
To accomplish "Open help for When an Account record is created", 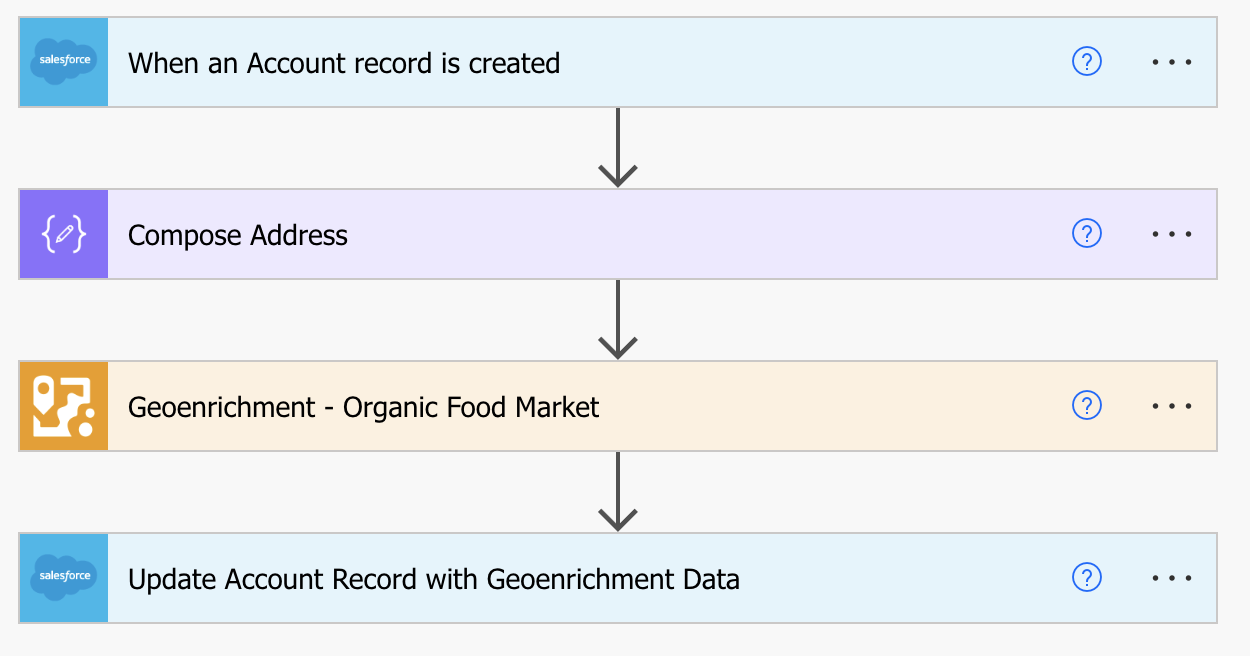I will point(1086,61).
